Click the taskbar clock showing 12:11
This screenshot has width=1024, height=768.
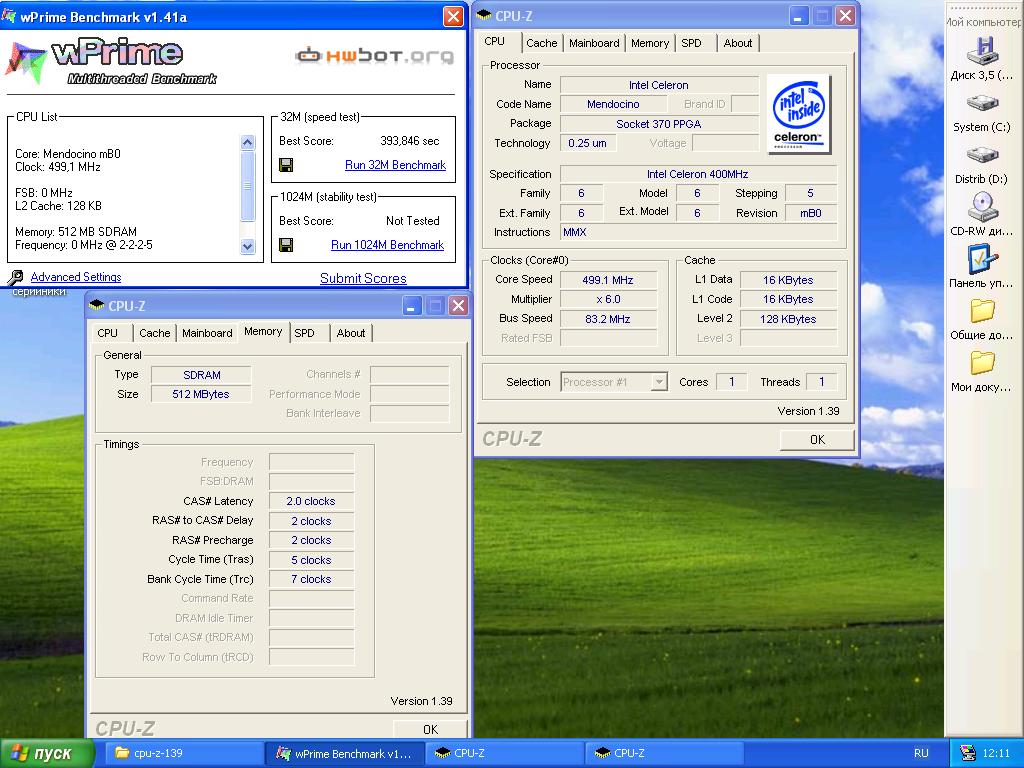click(x=996, y=753)
